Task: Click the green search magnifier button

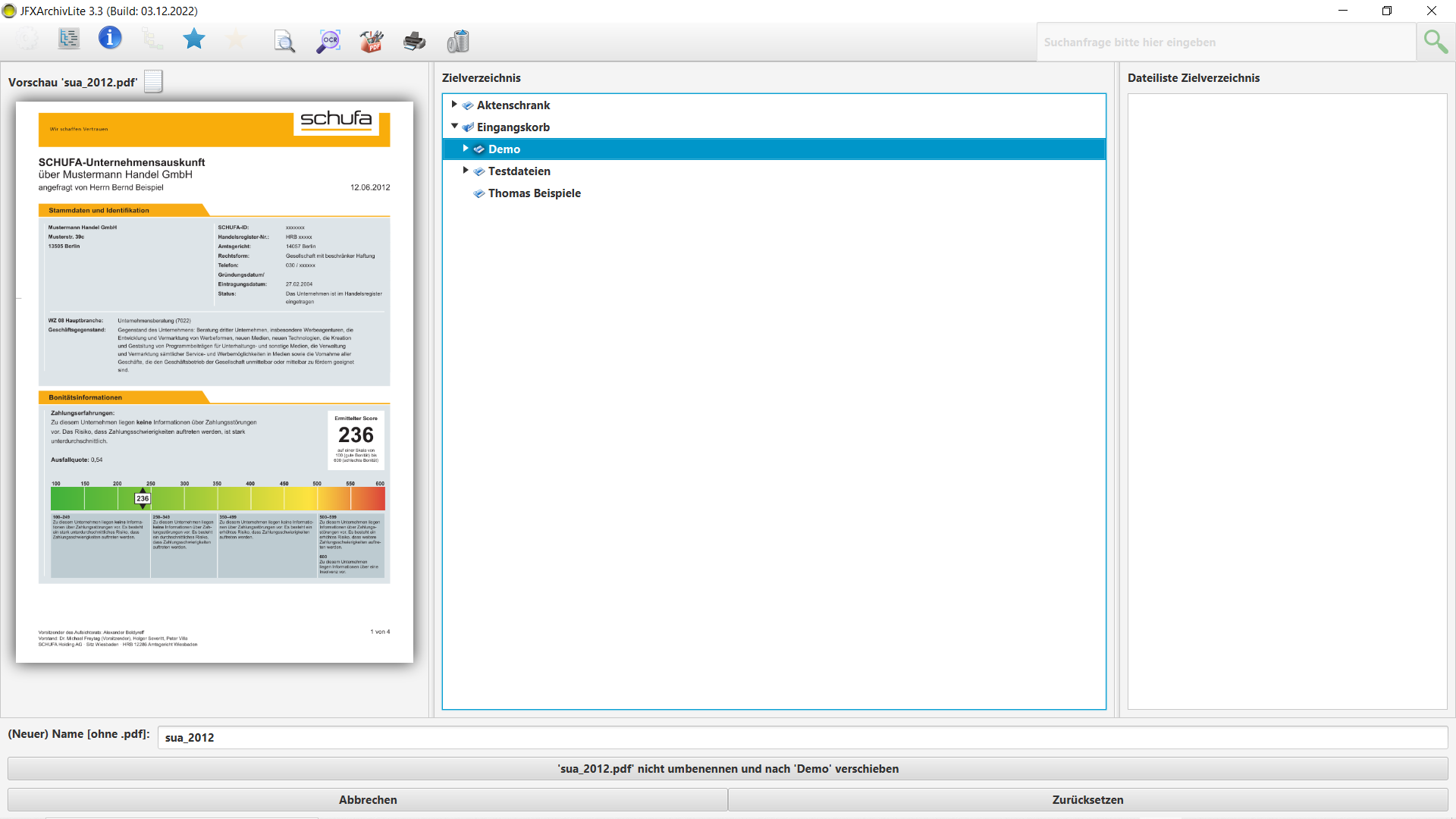Action: 1435,42
